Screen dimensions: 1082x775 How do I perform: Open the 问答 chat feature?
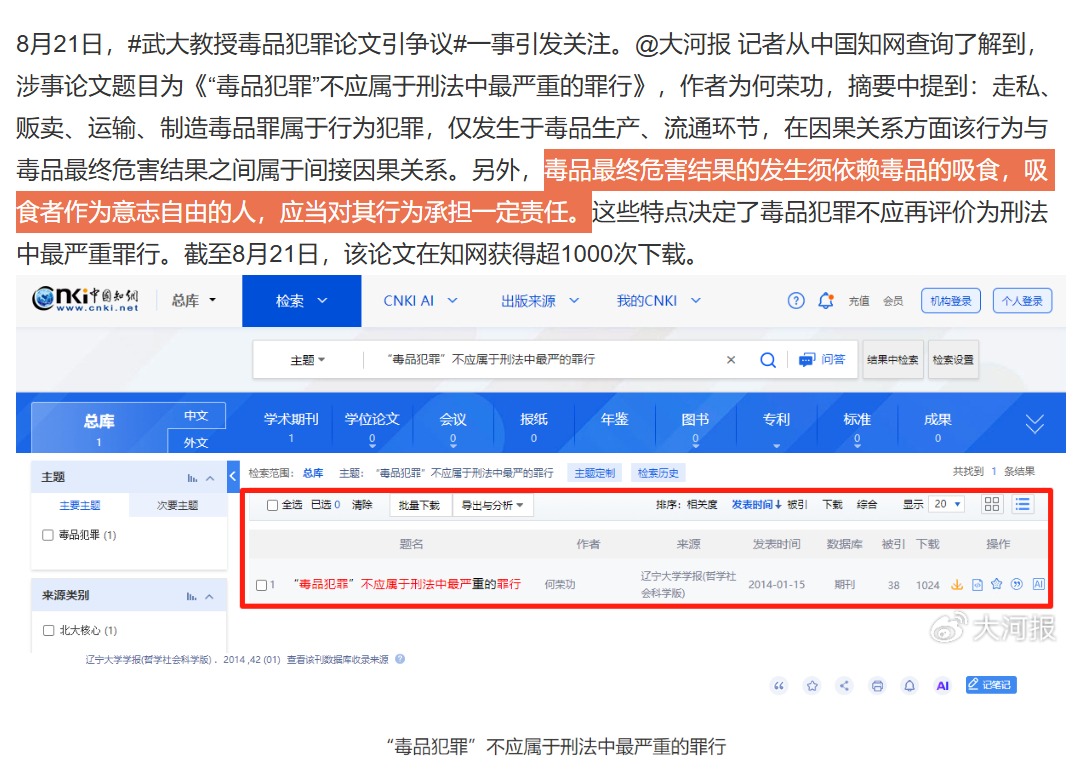[x=822, y=360]
